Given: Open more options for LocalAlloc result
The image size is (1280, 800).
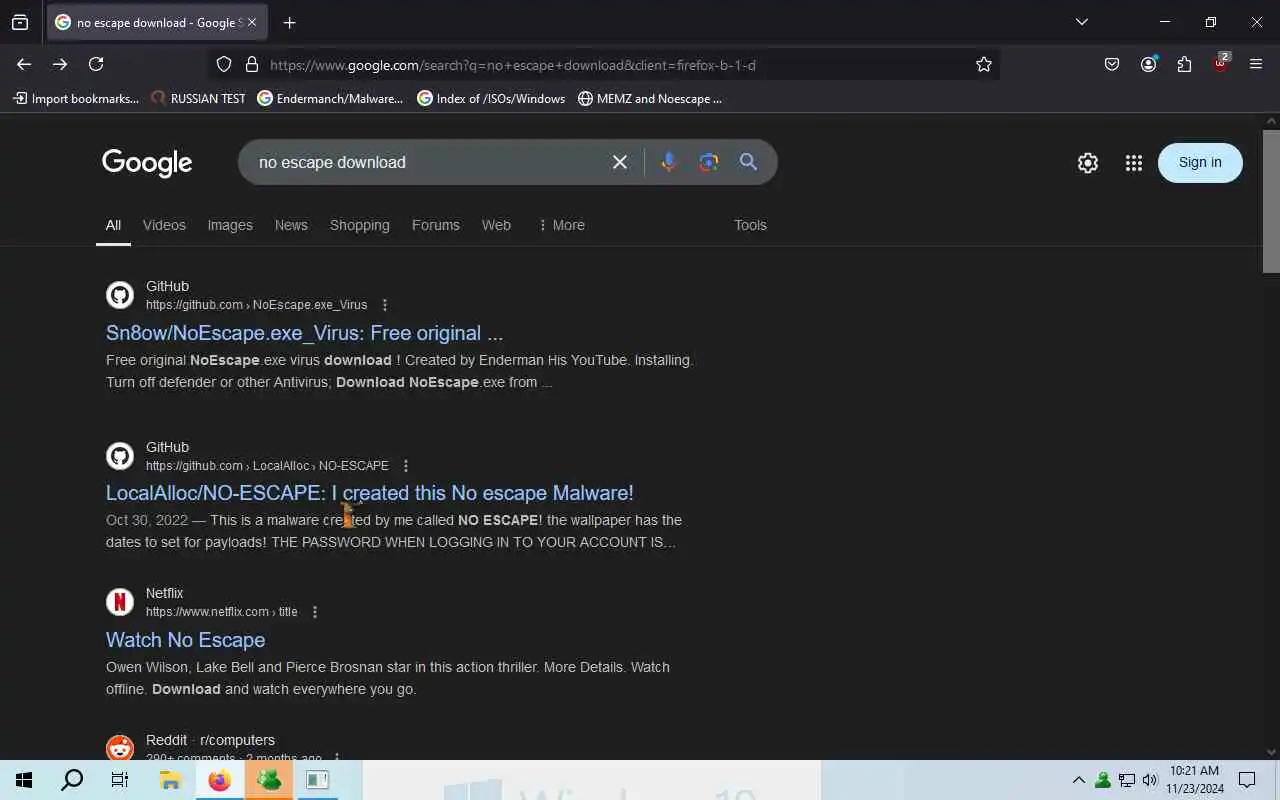Looking at the screenshot, I should click(406, 466).
